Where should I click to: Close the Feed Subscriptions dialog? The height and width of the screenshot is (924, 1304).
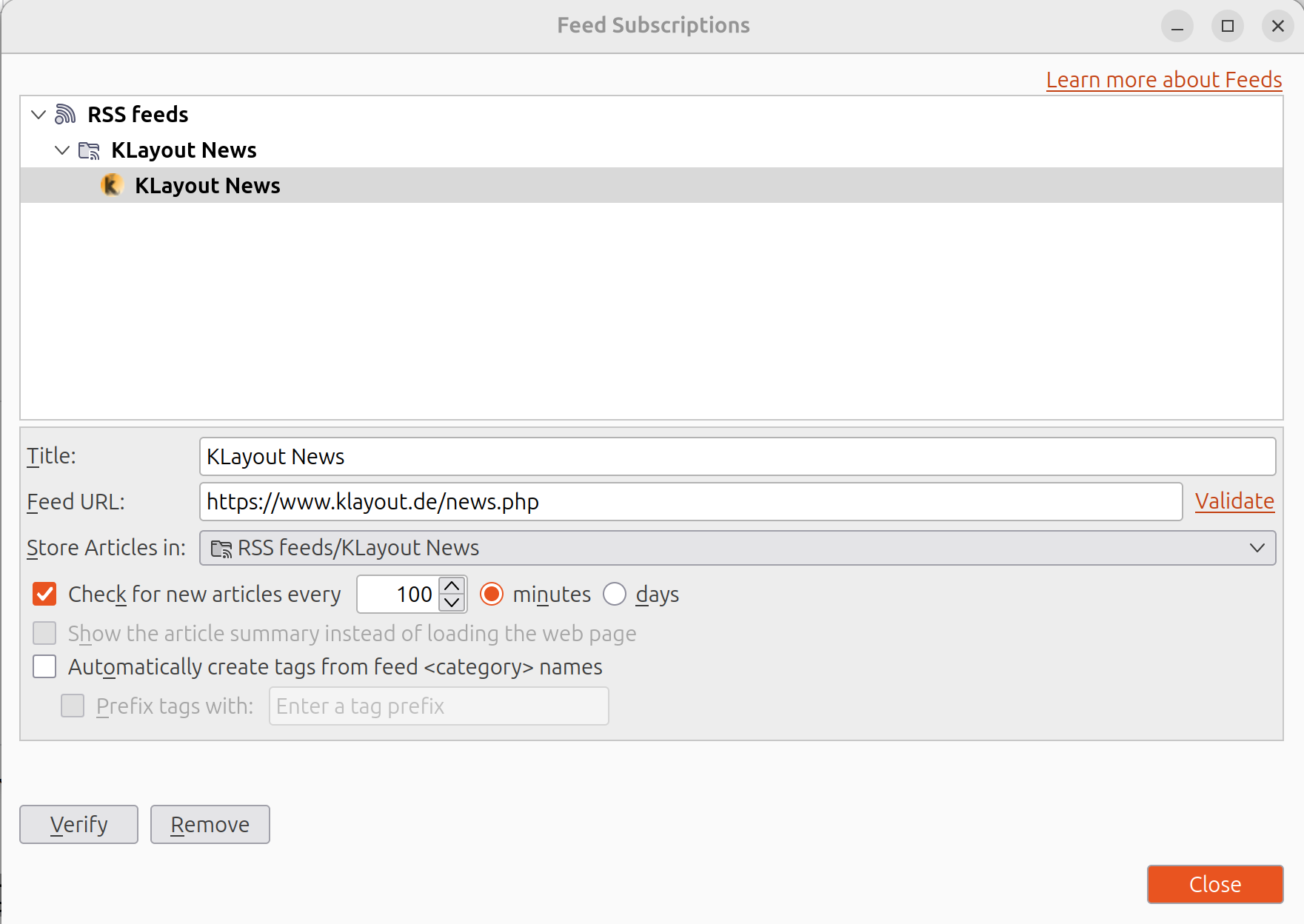(1214, 884)
